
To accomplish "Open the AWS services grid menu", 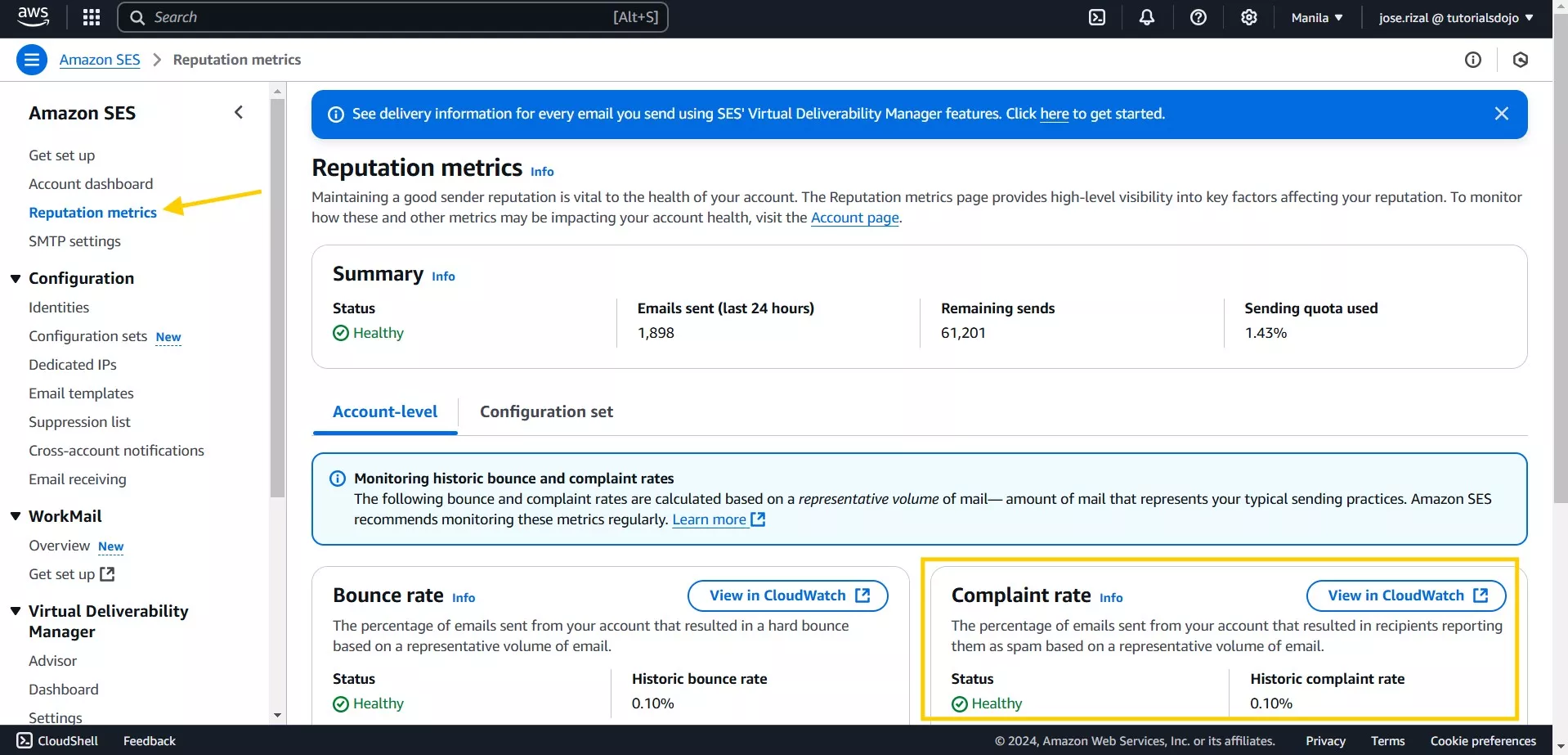I will (92, 17).
